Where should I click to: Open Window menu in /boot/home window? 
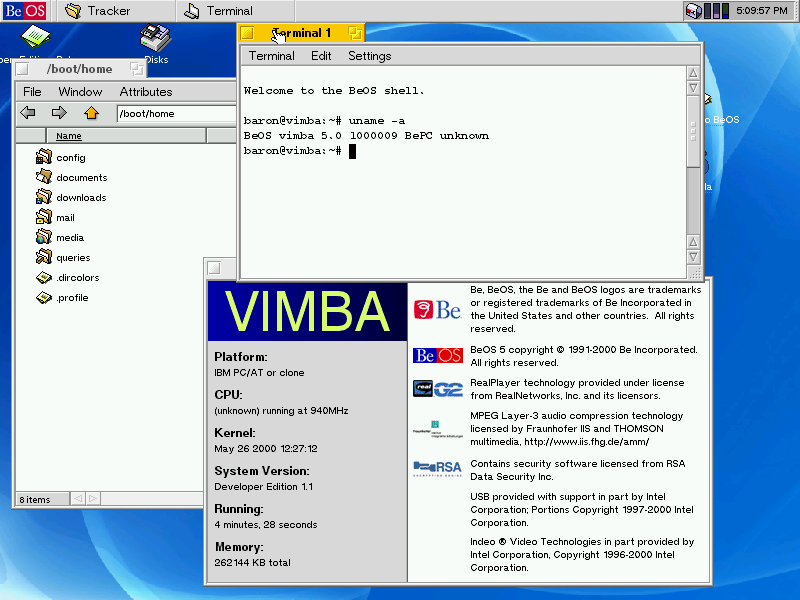(x=80, y=92)
